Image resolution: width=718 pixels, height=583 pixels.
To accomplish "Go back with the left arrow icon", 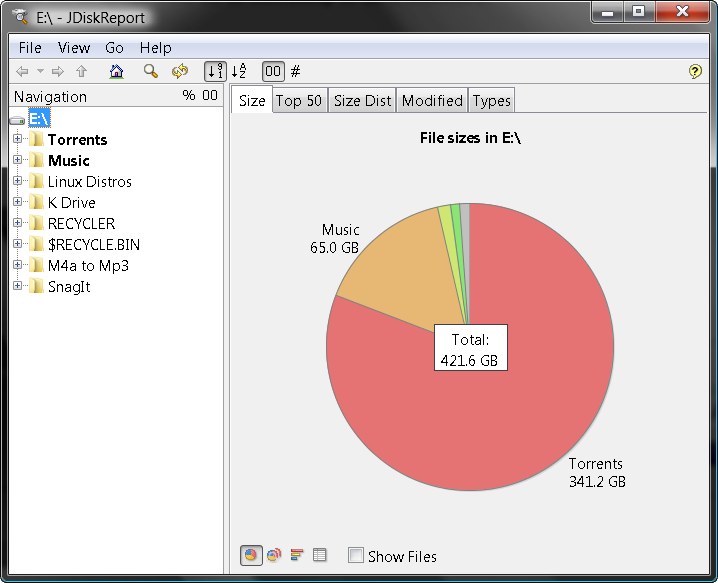I will coord(22,71).
